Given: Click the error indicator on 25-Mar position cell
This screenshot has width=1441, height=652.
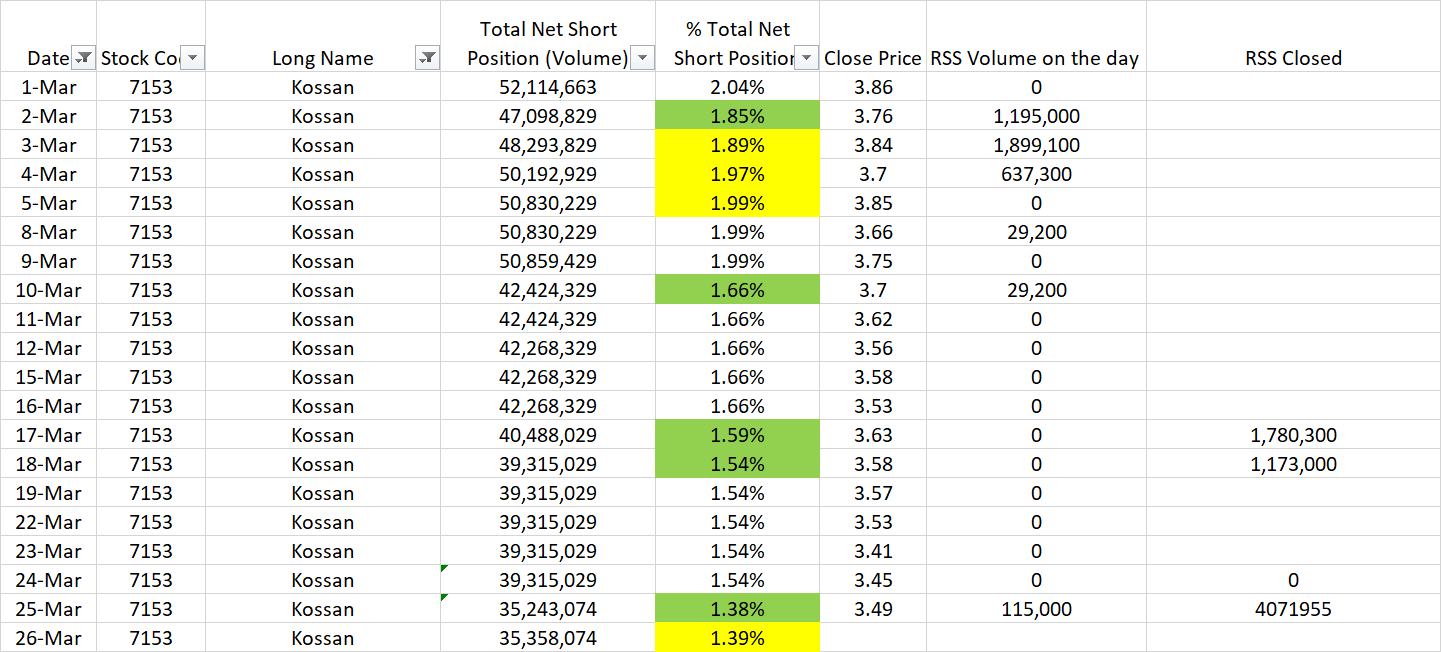Looking at the screenshot, I should pyautogui.click(x=446, y=599).
